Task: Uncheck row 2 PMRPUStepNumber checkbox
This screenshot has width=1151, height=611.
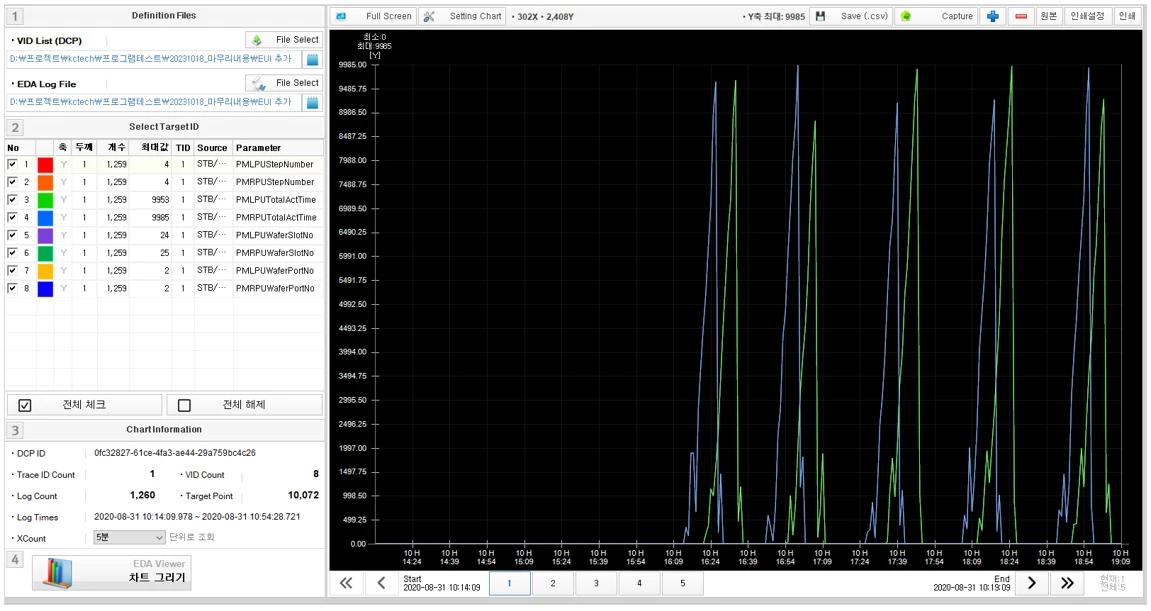Action: pyautogui.click(x=12, y=182)
